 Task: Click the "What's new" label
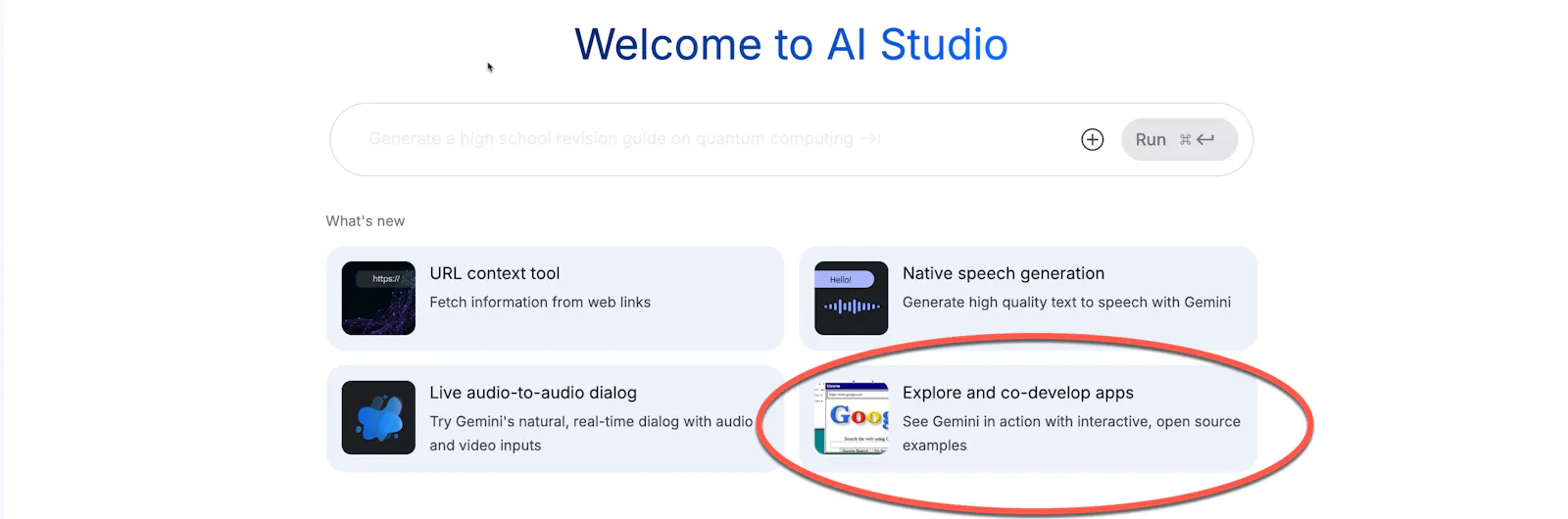coord(366,221)
